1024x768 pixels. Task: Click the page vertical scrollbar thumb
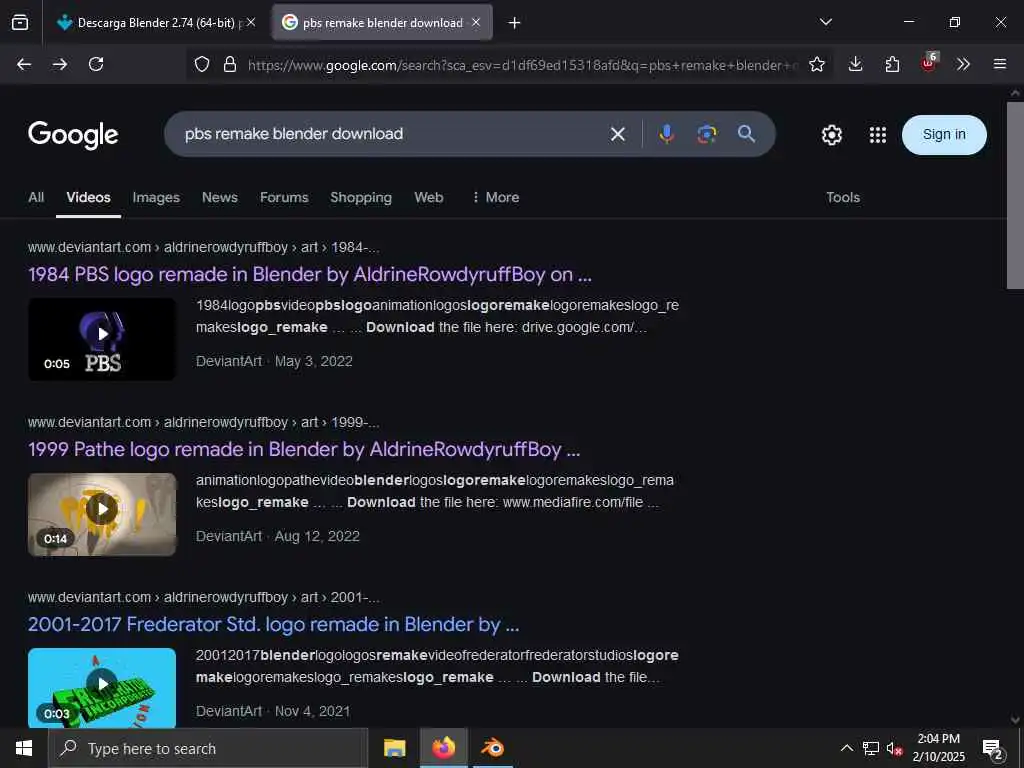click(x=1015, y=195)
